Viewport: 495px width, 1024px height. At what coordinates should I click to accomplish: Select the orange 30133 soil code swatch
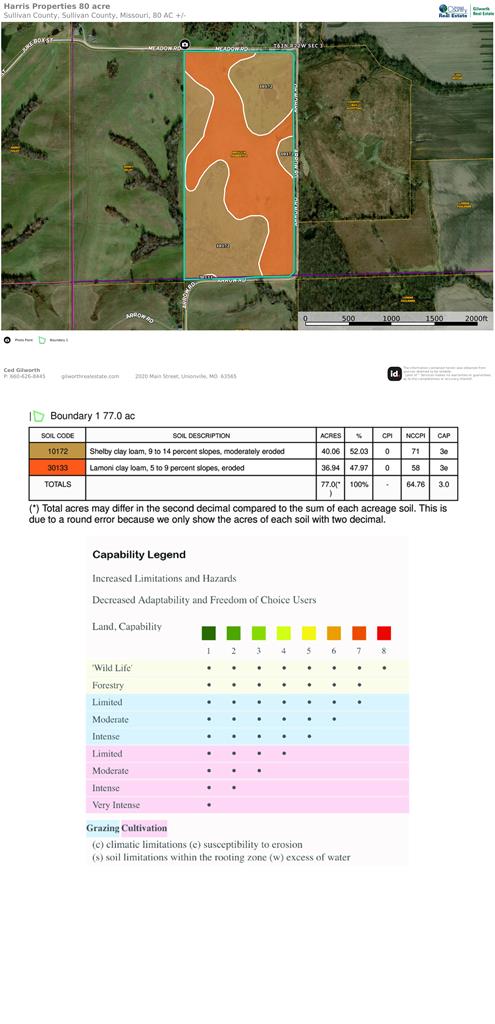(57, 468)
